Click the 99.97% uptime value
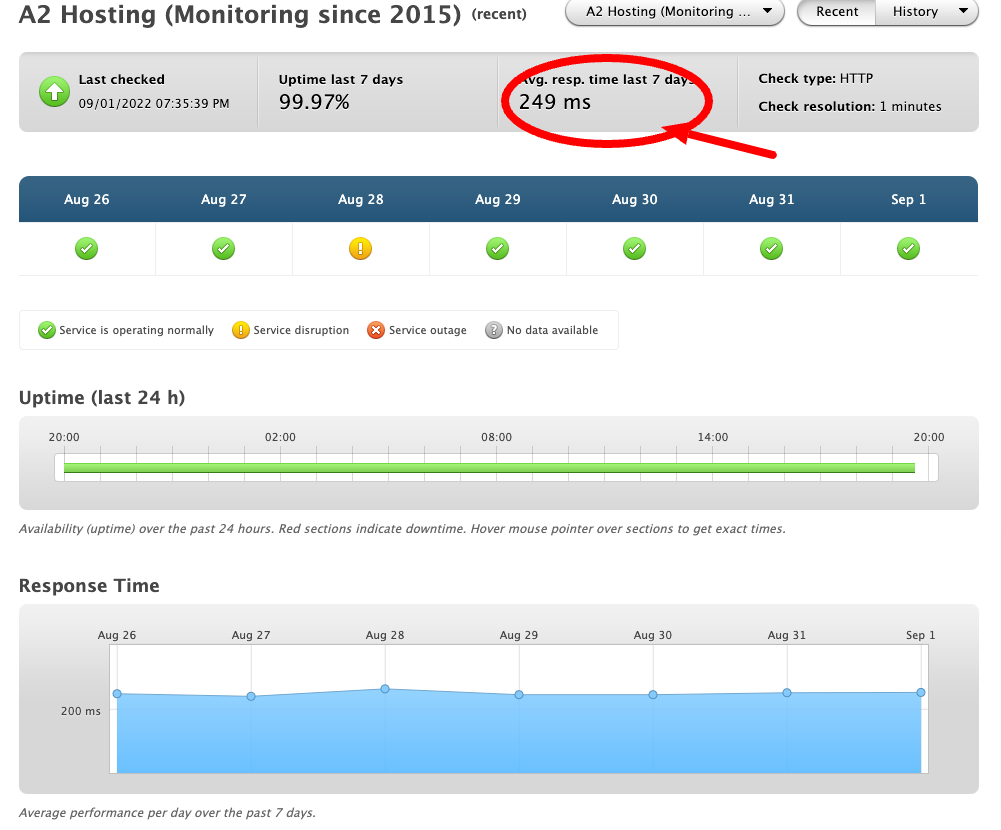 tap(314, 102)
